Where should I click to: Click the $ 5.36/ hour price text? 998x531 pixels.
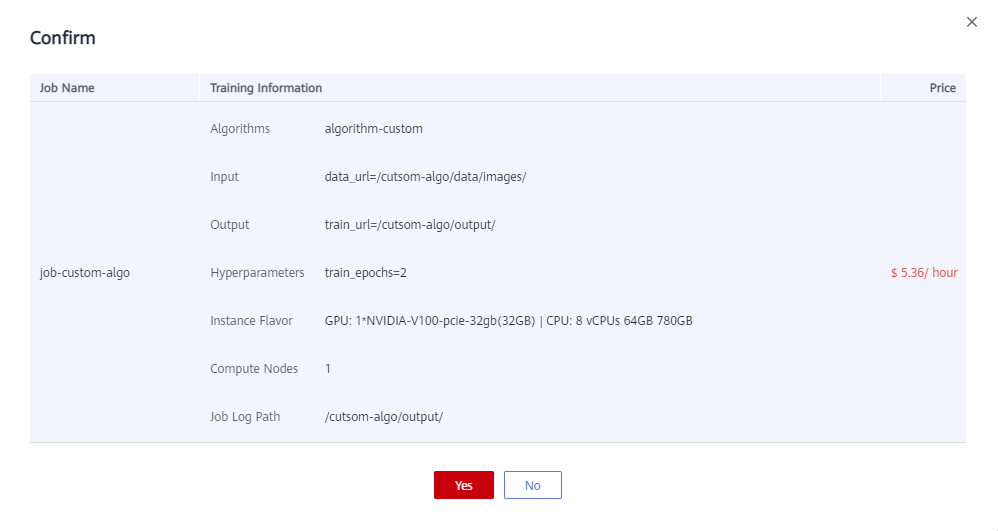[x=923, y=273]
